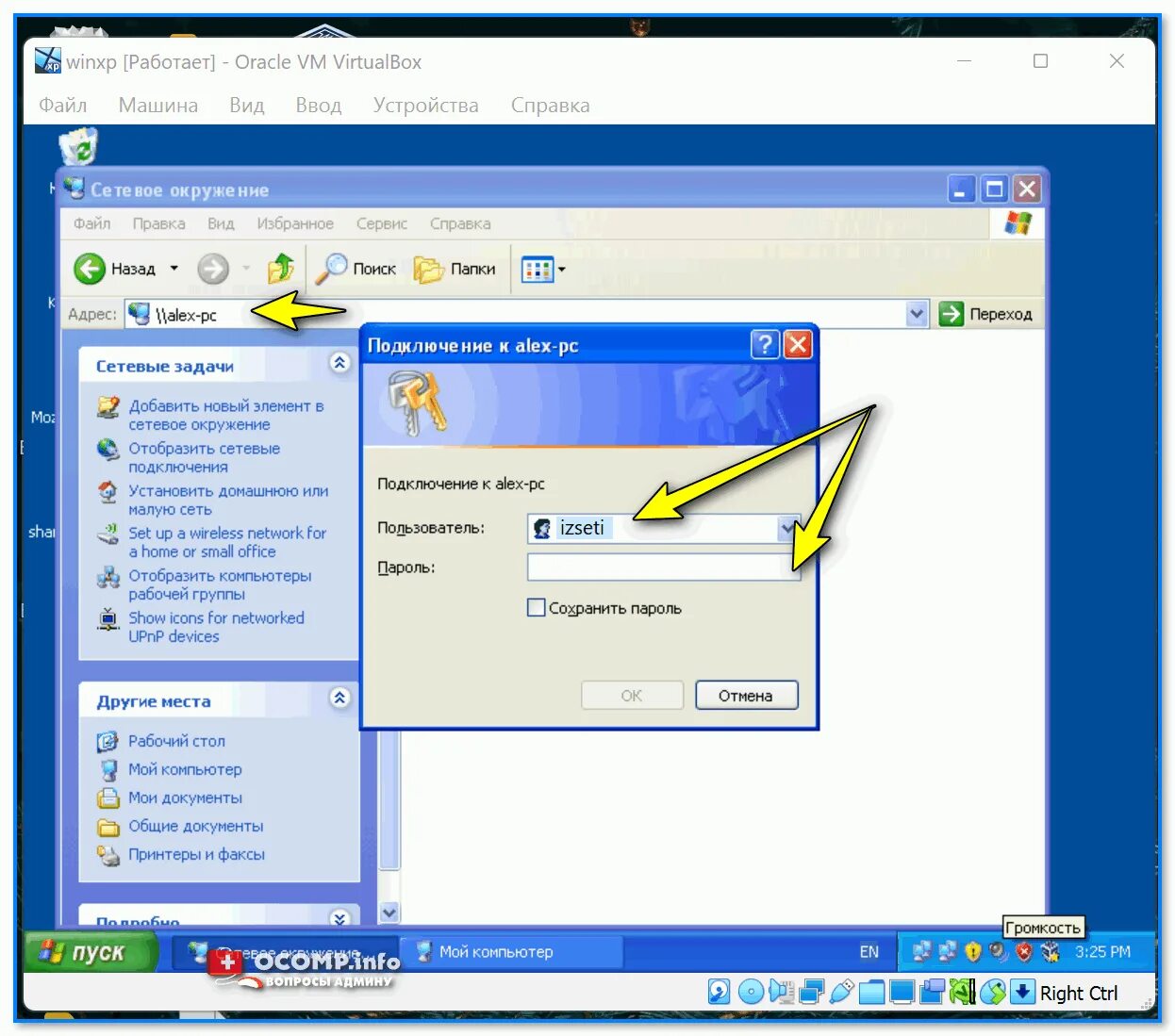
Task: Click the Go (Переход) button
Action: click(985, 314)
